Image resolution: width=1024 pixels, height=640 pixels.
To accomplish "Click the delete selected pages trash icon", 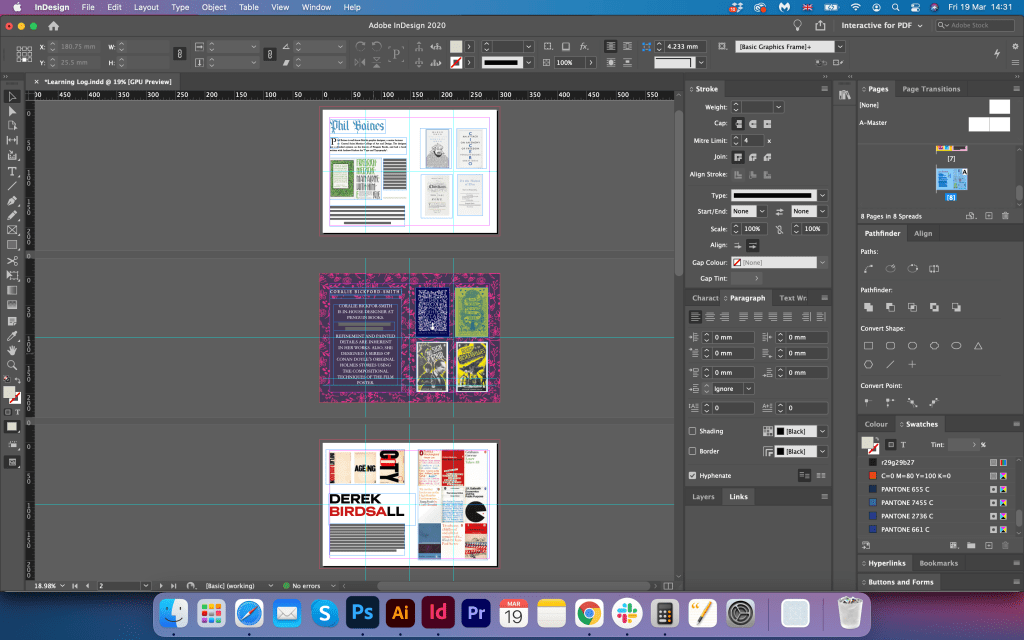I will pyautogui.click(x=1006, y=216).
